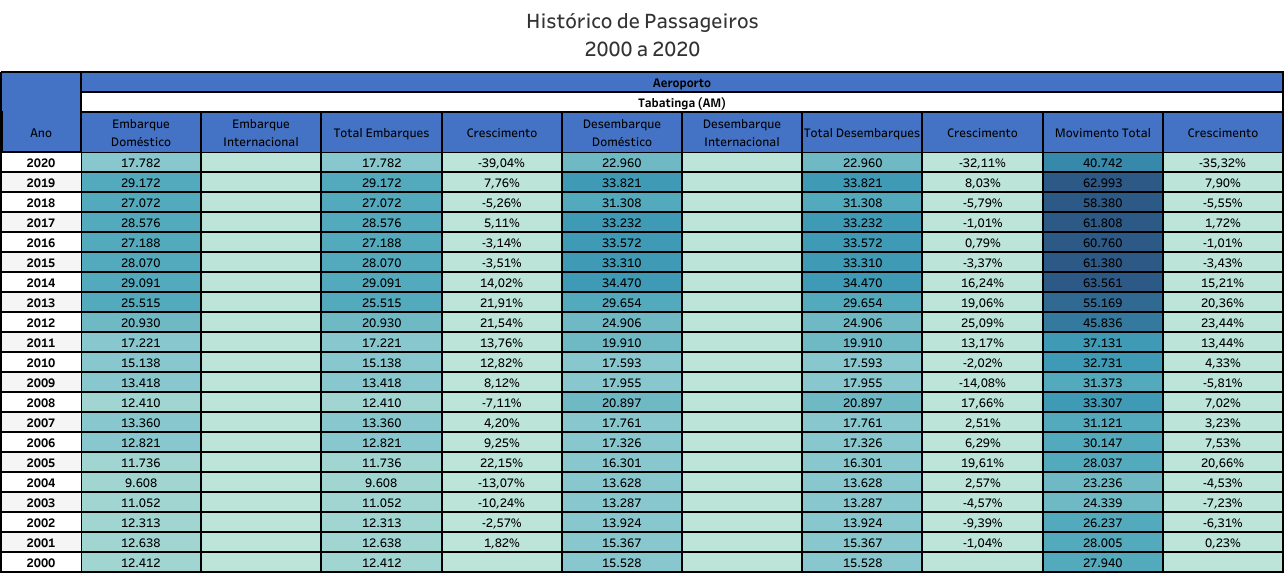Click the Aeroporto header bar
Viewport: 1285px width, 574px height.
pyautogui.click(x=682, y=82)
